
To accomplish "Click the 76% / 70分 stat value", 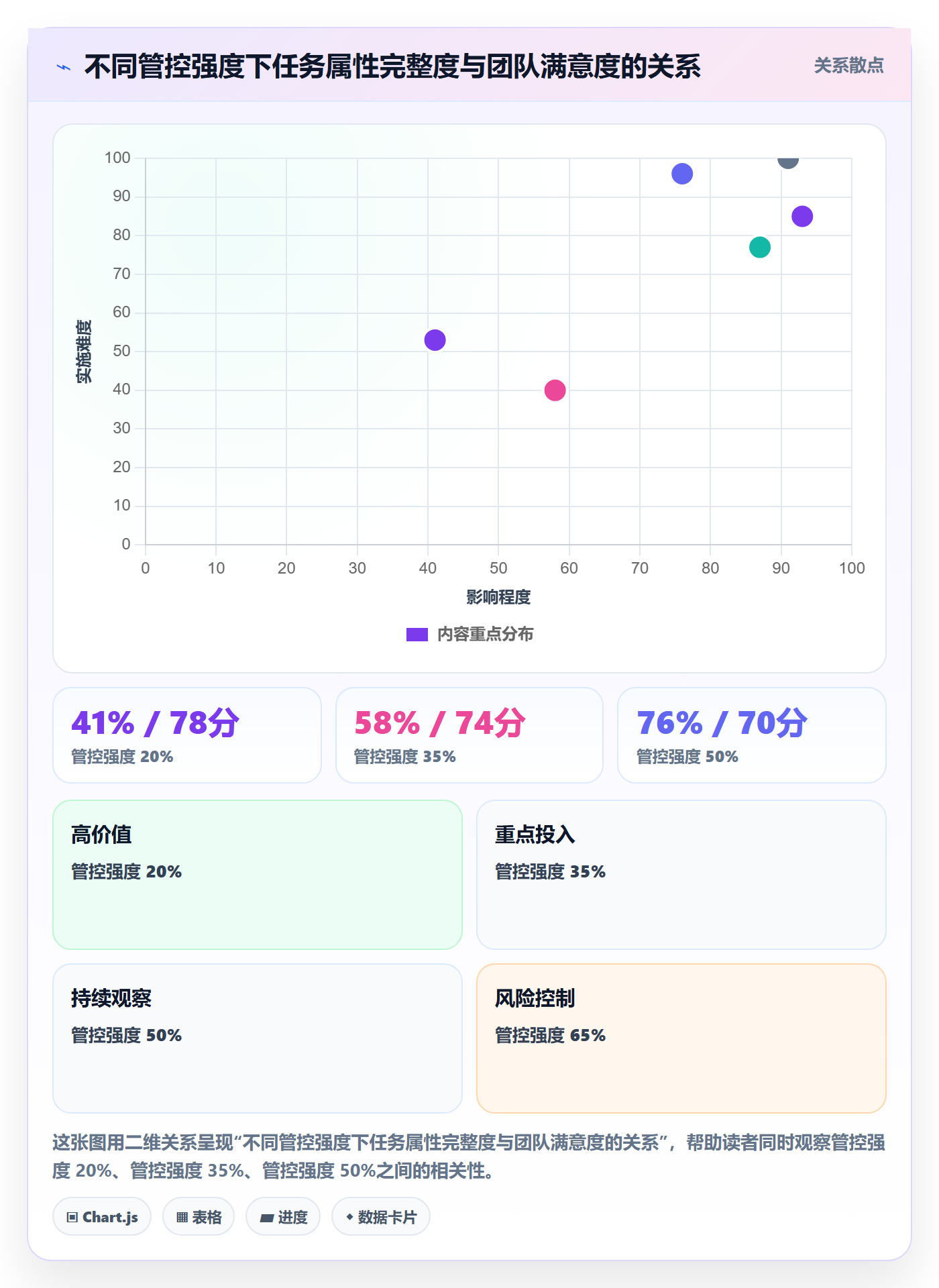I will tap(722, 723).
